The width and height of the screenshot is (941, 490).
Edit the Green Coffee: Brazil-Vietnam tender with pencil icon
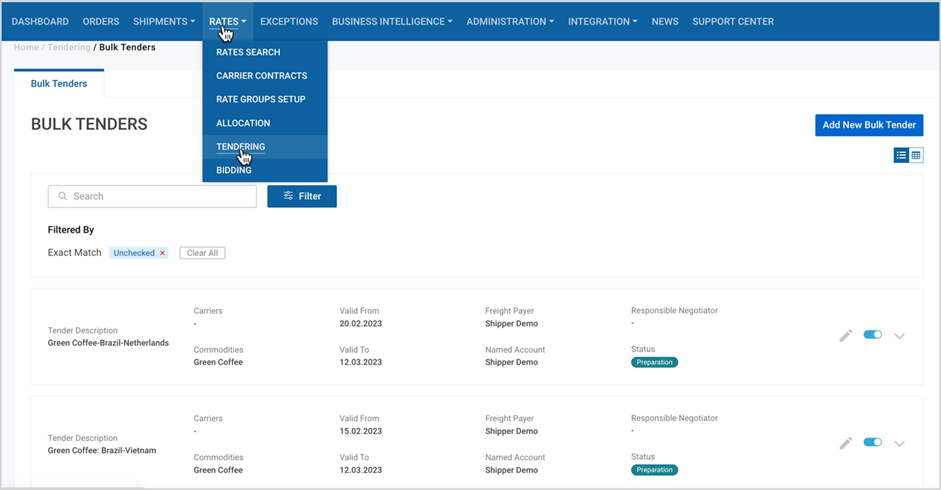click(x=846, y=443)
